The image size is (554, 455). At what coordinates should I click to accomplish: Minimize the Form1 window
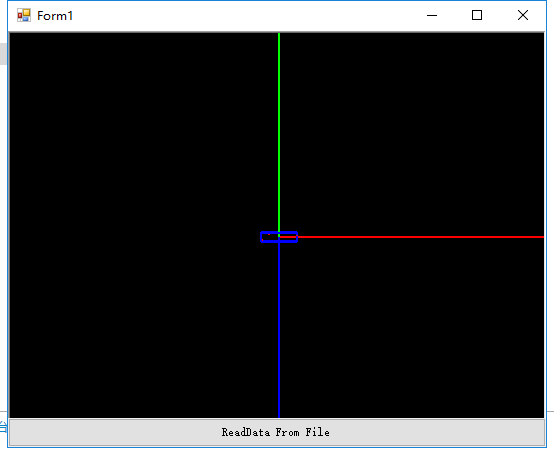432,15
